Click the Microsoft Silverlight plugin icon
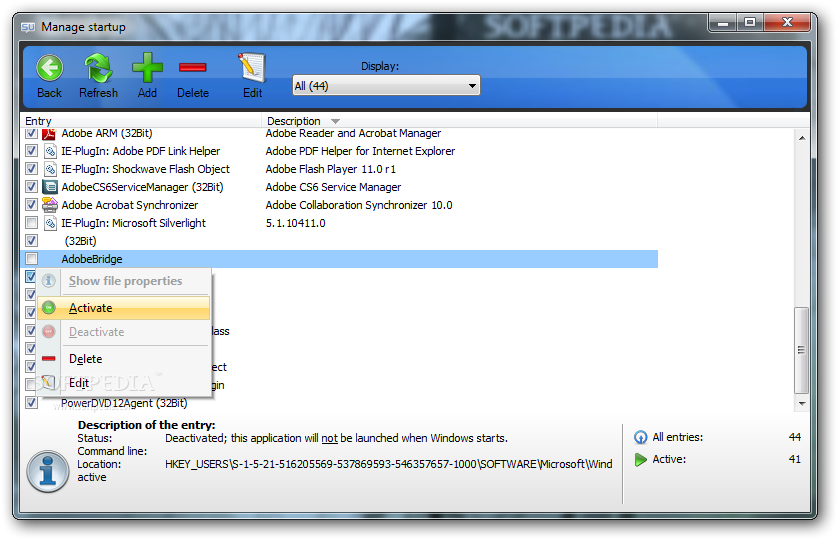This screenshot has height=540, width=838. click(x=50, y=223)
